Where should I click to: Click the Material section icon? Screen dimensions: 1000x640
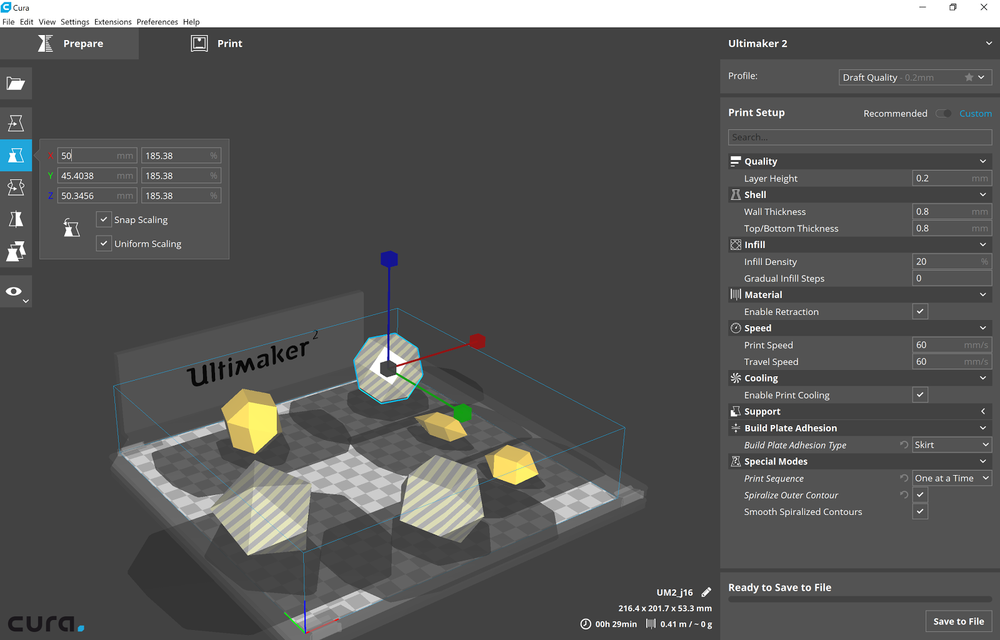[735, 295]
